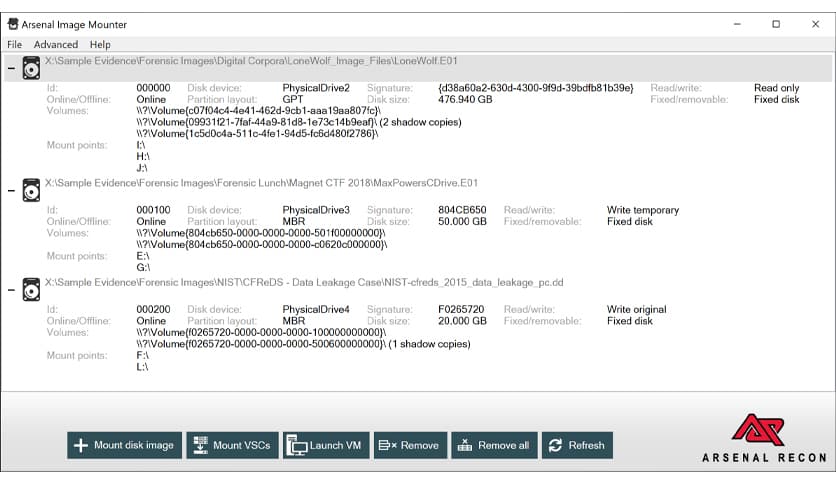Collapse the NIST-cfreds_2015 disk entry
The height and width of the screenshot is (484, 836).
click(x=11, y=290)
